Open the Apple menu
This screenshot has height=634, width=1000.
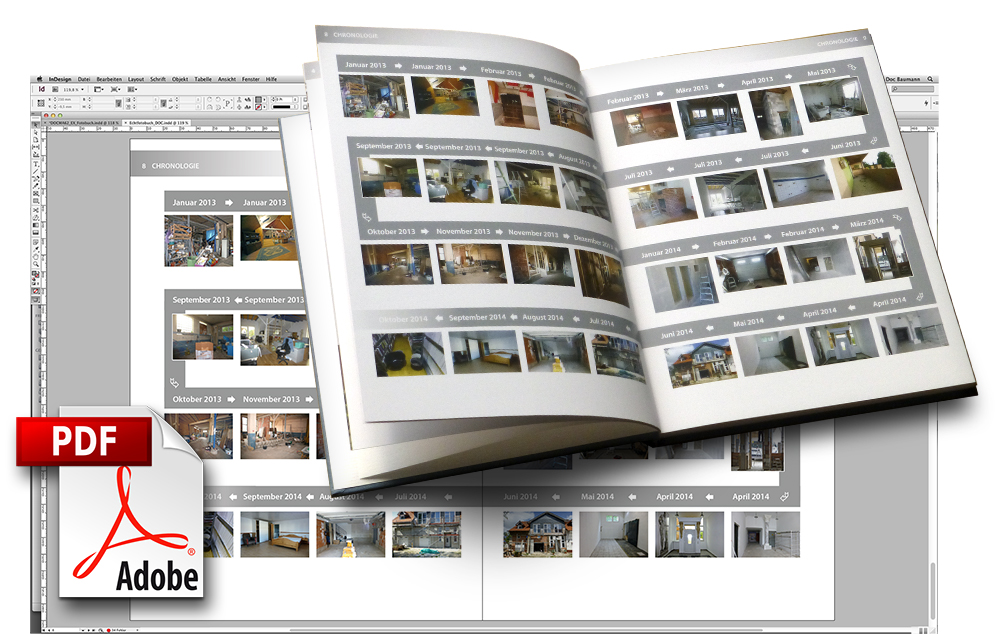(x=40, y=79)
